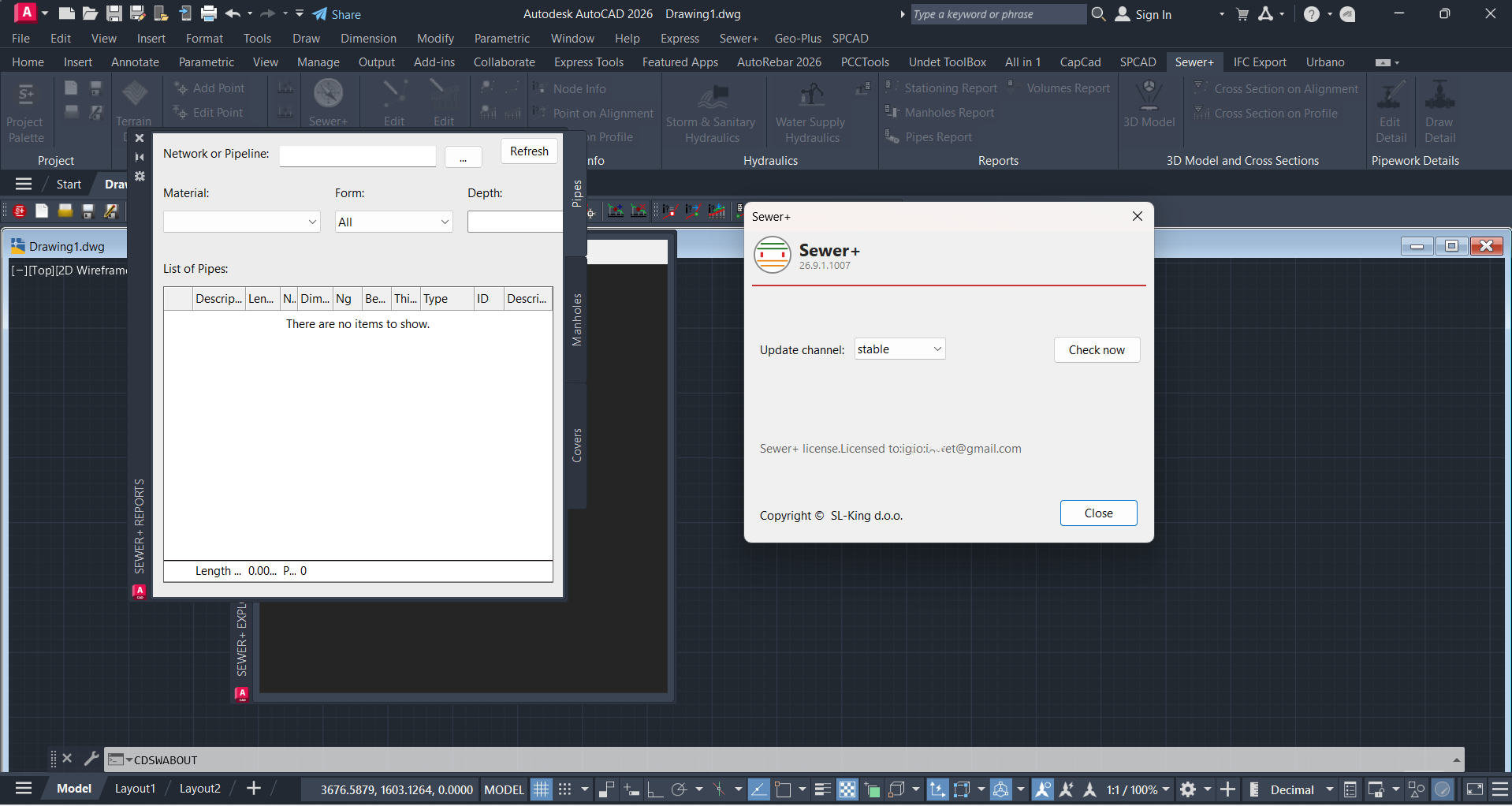Open the Decimal units dropdown
The image size is (1512, 806).
tap(1302, 789)
